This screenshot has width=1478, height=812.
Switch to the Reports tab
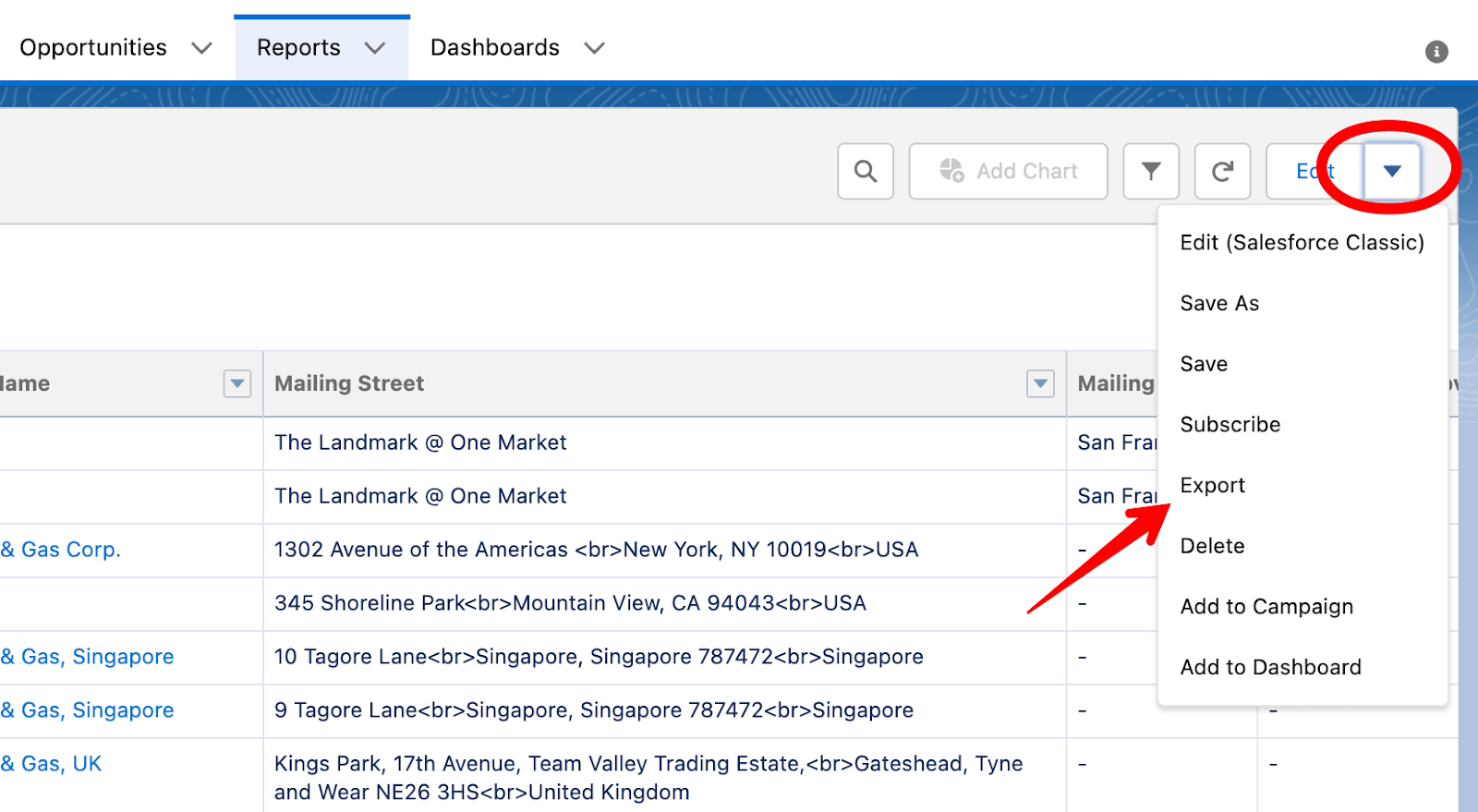(298, 47)
